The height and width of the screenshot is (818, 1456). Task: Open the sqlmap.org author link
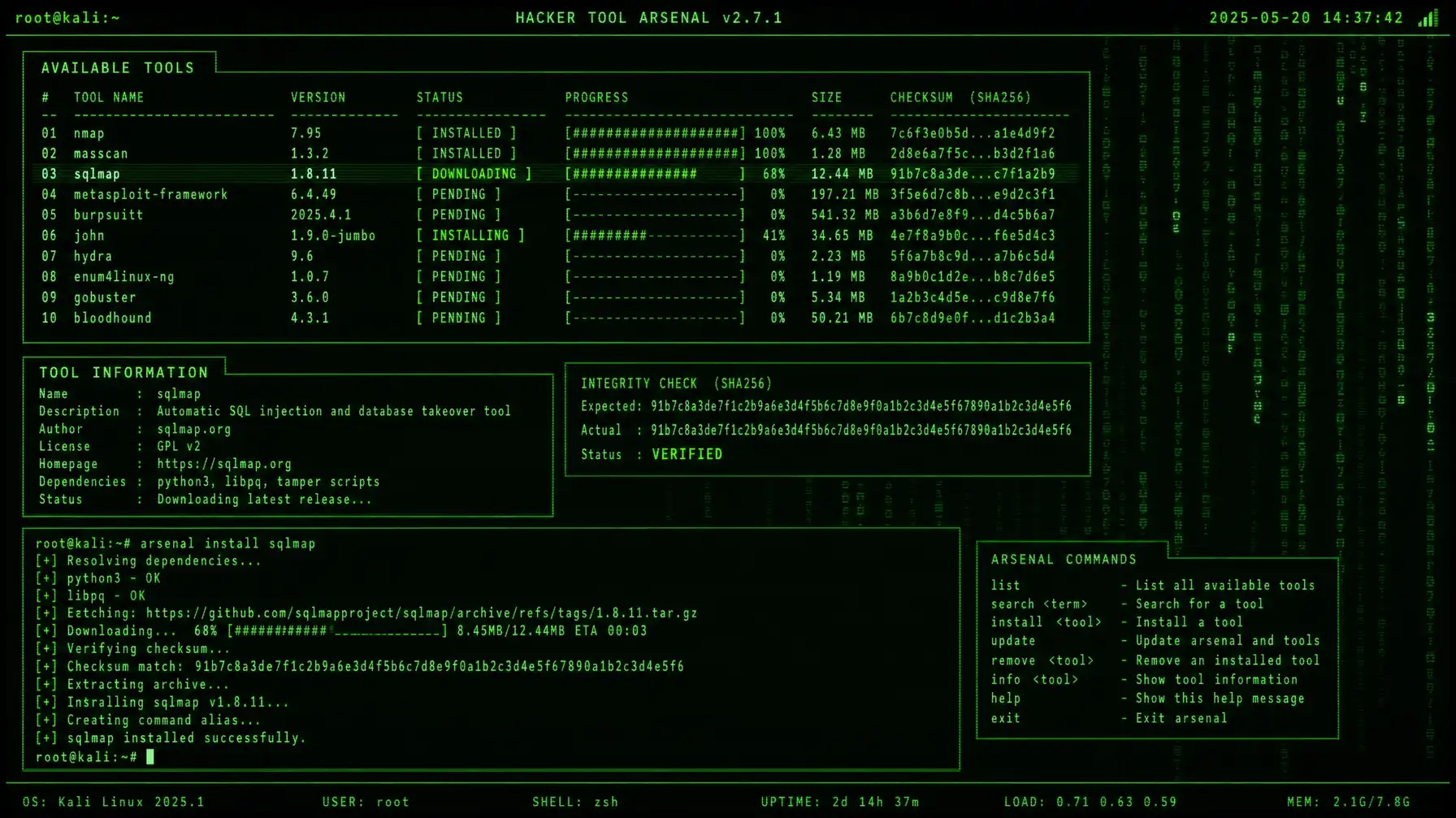194,430
